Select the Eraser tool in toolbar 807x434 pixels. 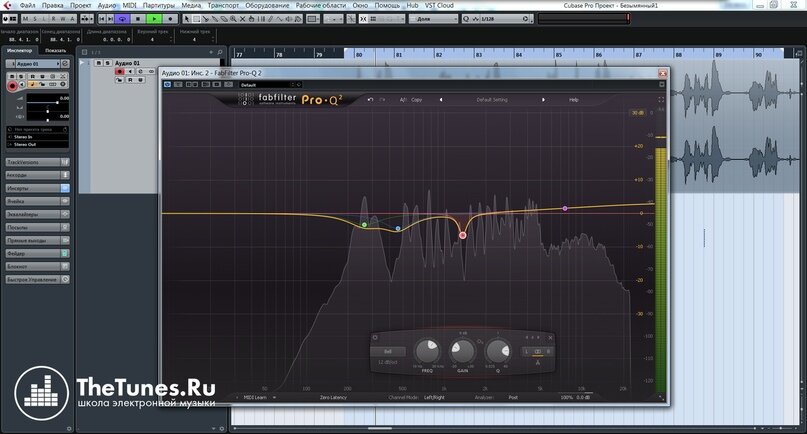tap(224, 19)
